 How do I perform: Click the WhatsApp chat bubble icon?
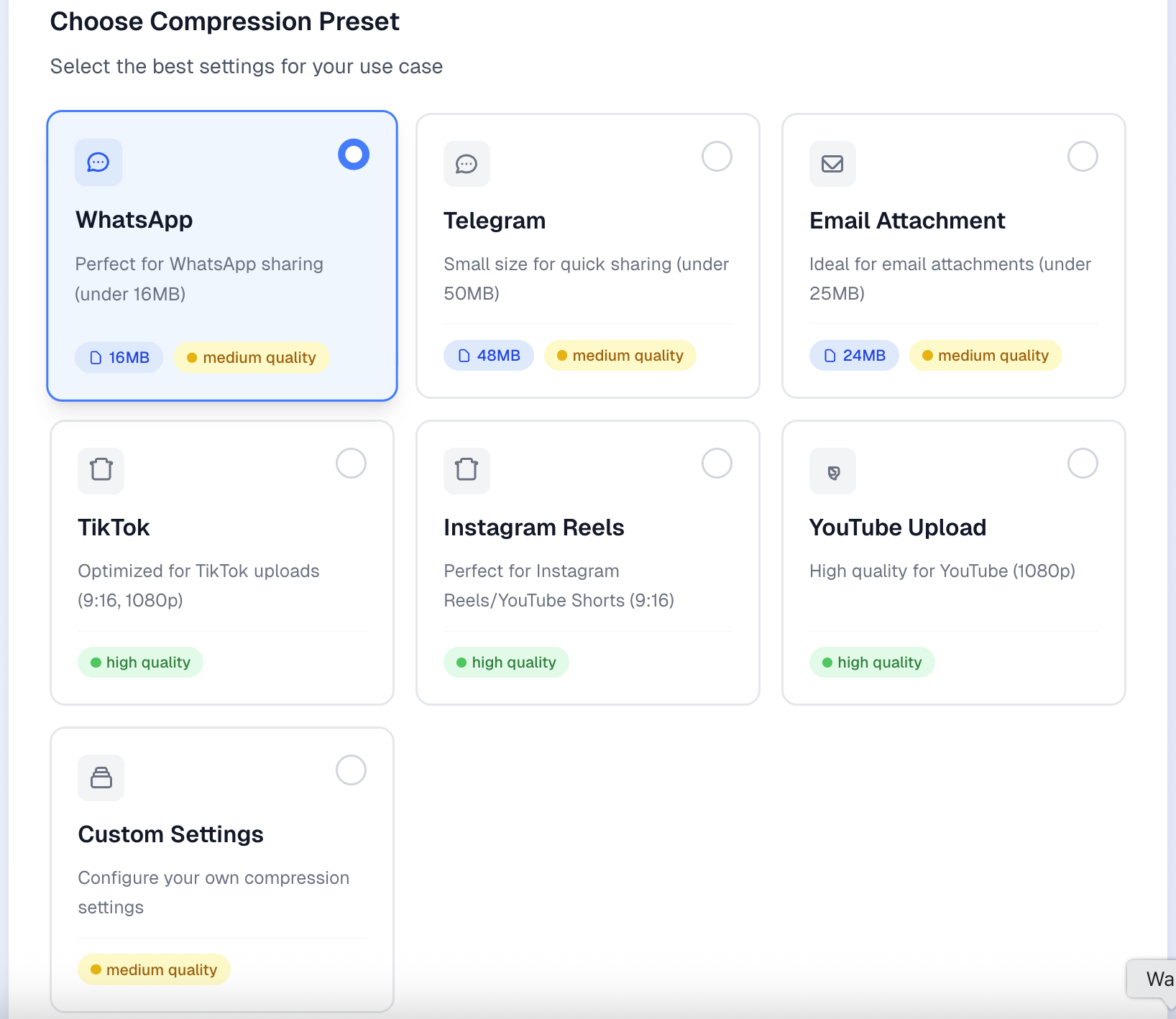[x=98, y=162]
